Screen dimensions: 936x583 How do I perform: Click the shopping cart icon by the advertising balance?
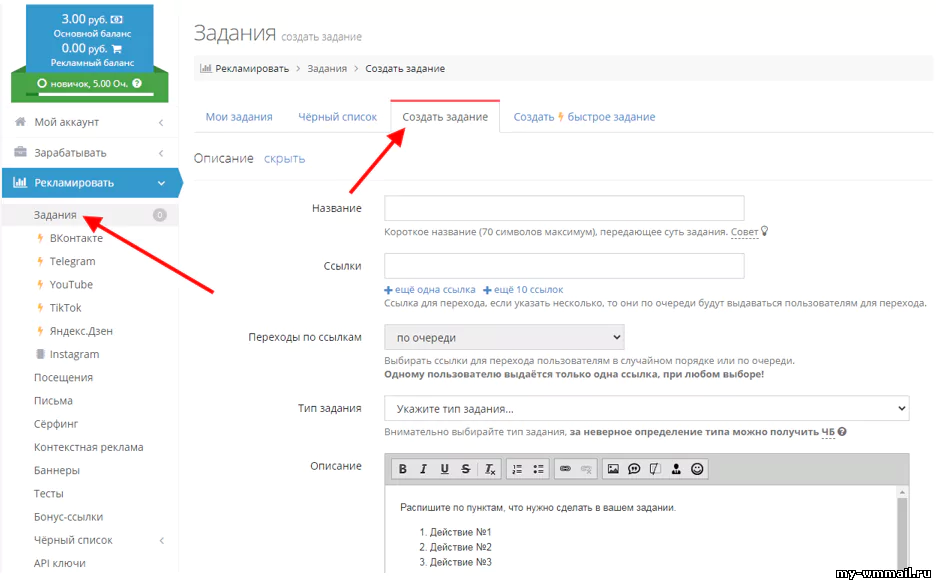116,48
